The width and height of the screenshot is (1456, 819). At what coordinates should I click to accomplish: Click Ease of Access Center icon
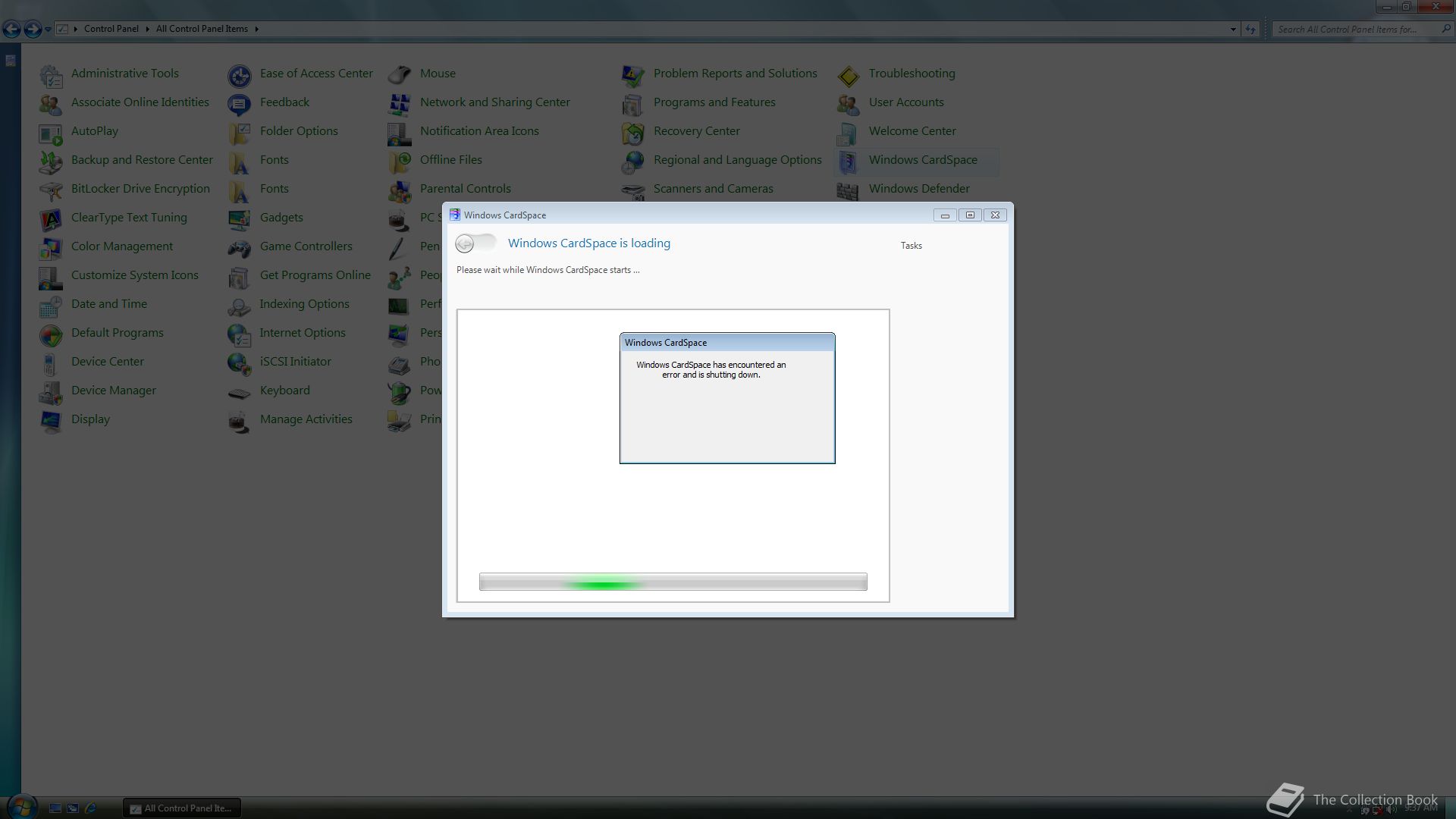(240, 75)
